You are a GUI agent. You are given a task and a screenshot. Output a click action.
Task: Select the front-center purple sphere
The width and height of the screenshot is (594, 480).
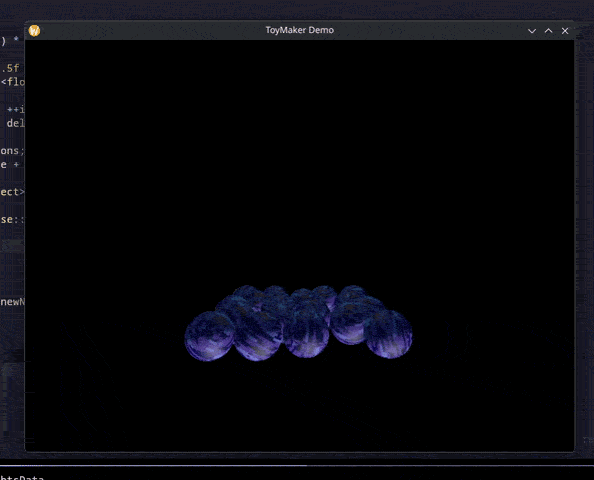(x=306, y=333)
